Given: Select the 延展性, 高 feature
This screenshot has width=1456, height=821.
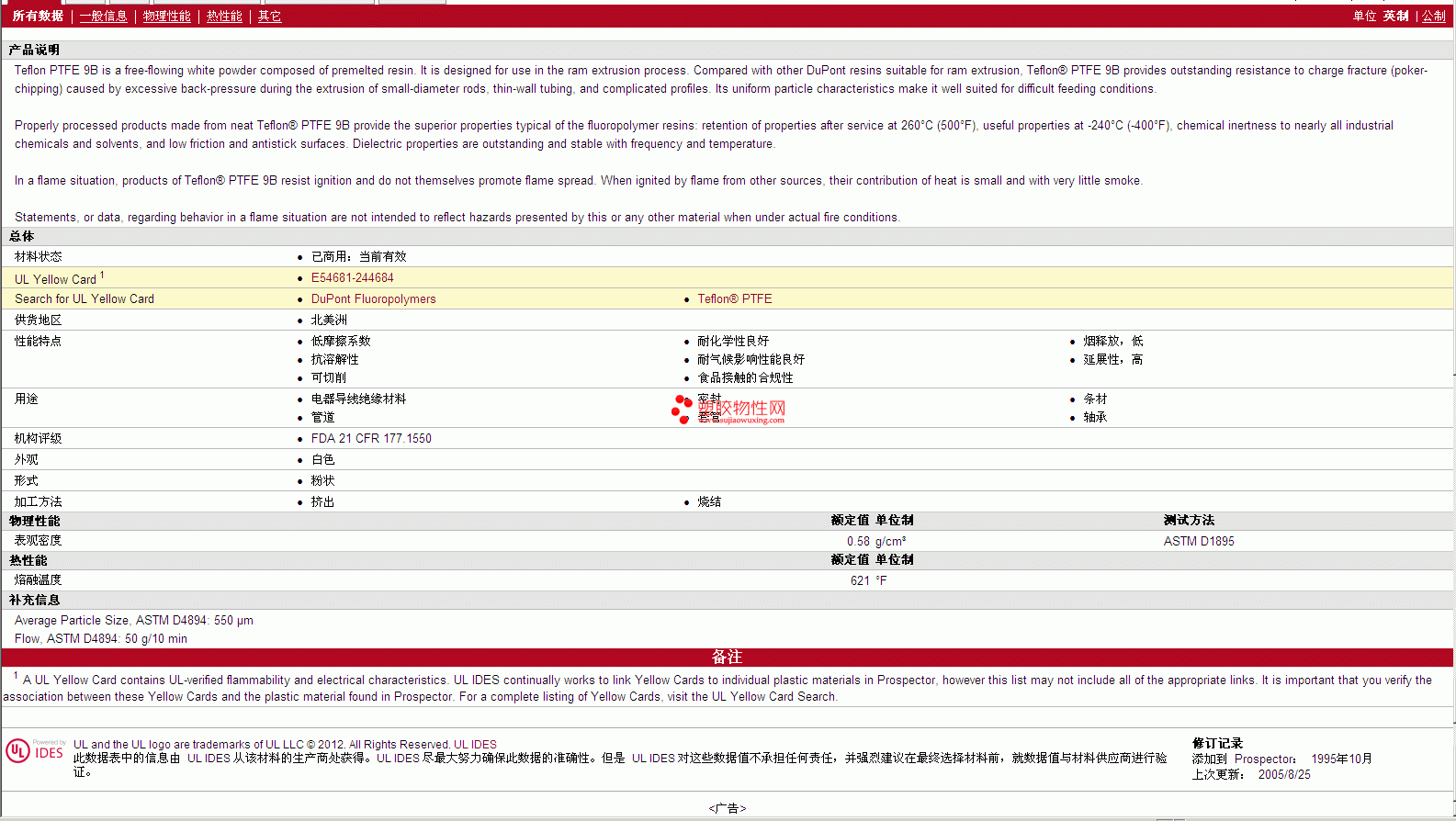Looking at the screenshot, I should coord(1113,360).
